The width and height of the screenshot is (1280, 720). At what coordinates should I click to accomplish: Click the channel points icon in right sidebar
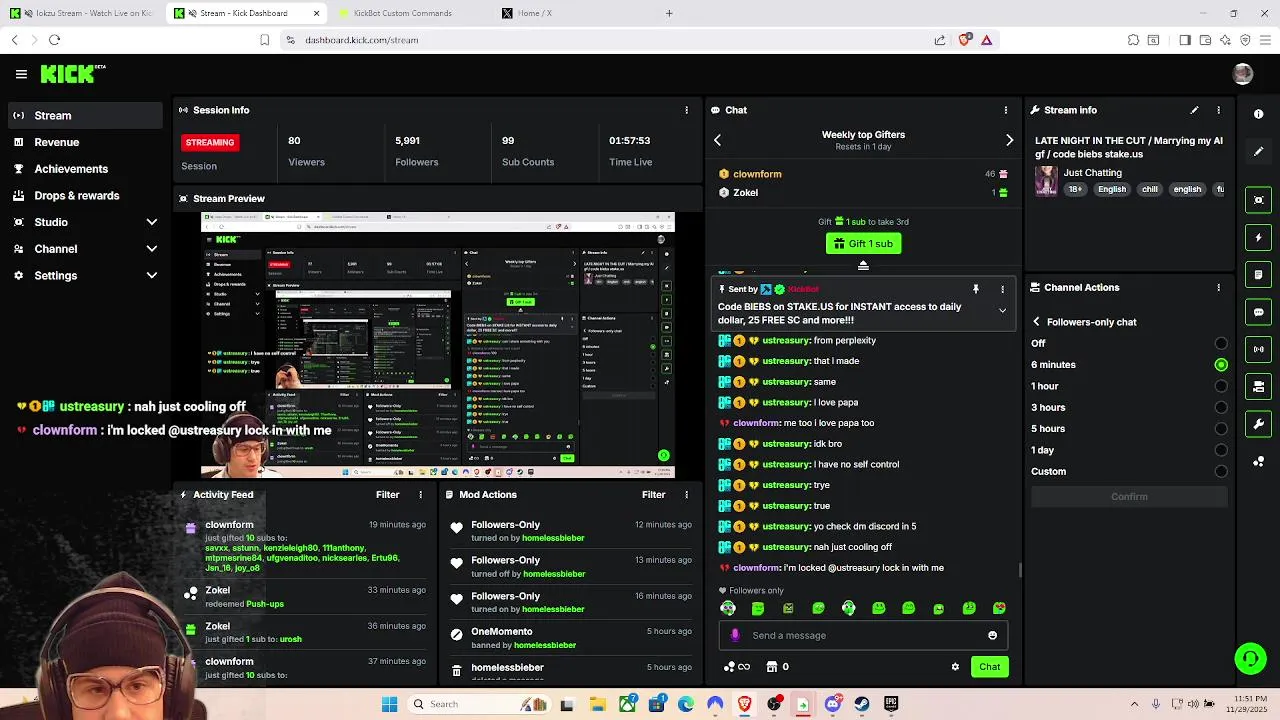1259,461
